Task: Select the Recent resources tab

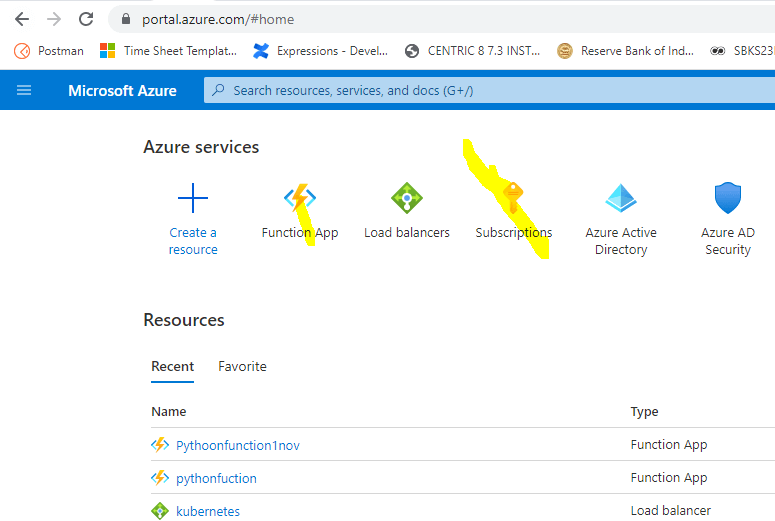Action: click(x=172, y=366)
